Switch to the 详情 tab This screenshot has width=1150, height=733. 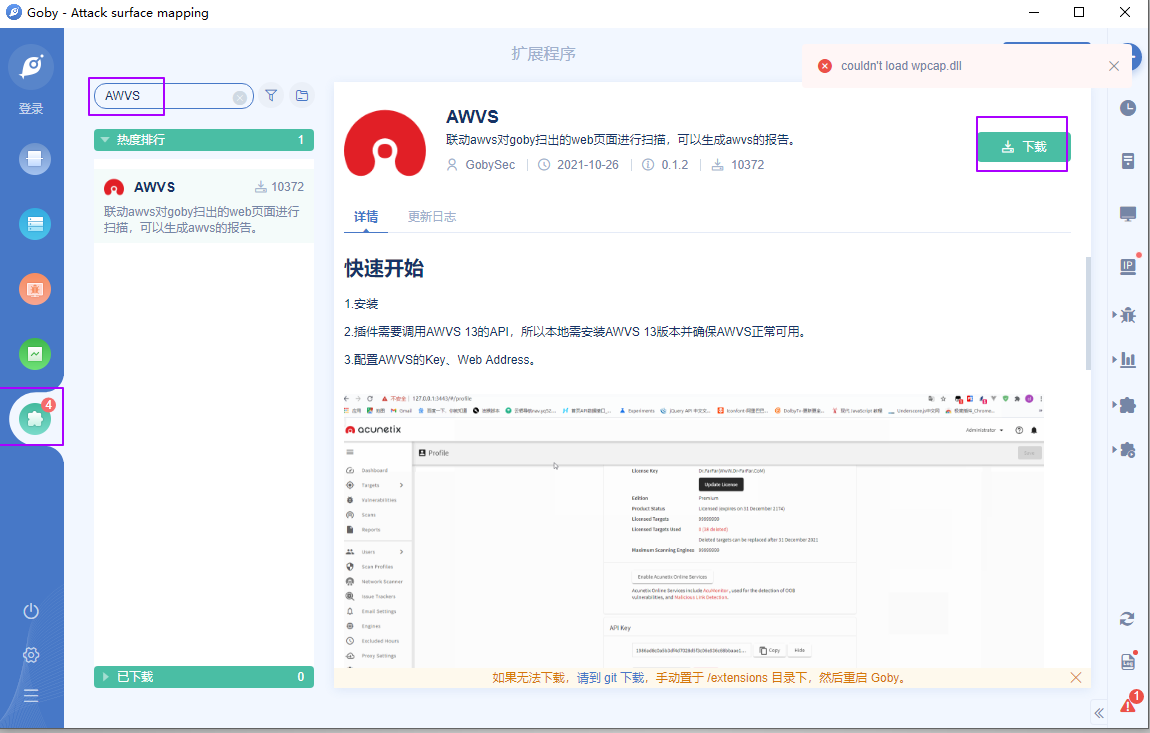pyautogui.click(x=366, y=217)
